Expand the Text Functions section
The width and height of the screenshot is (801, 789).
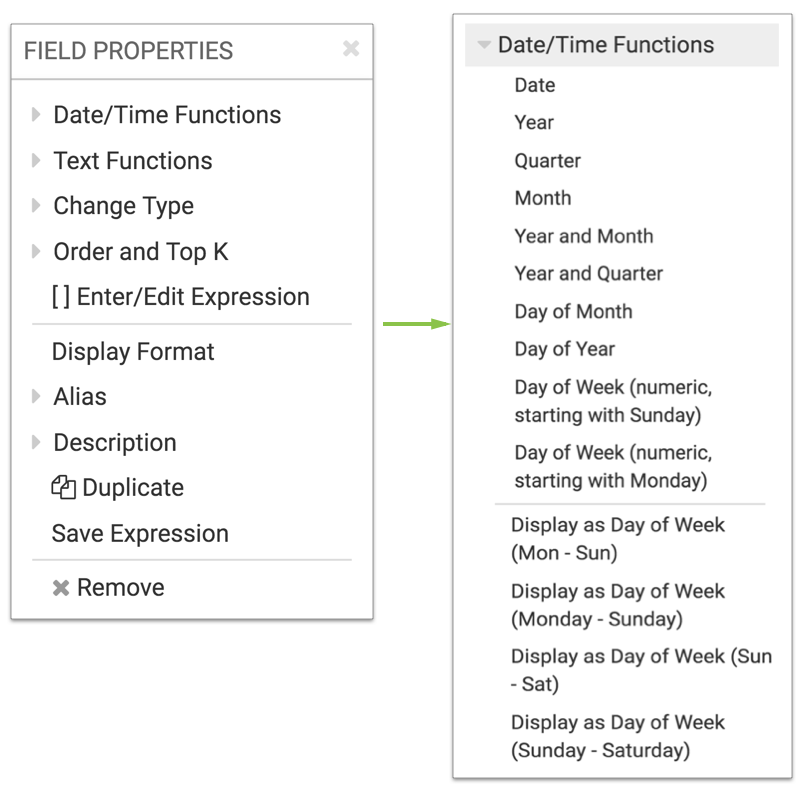37,161
